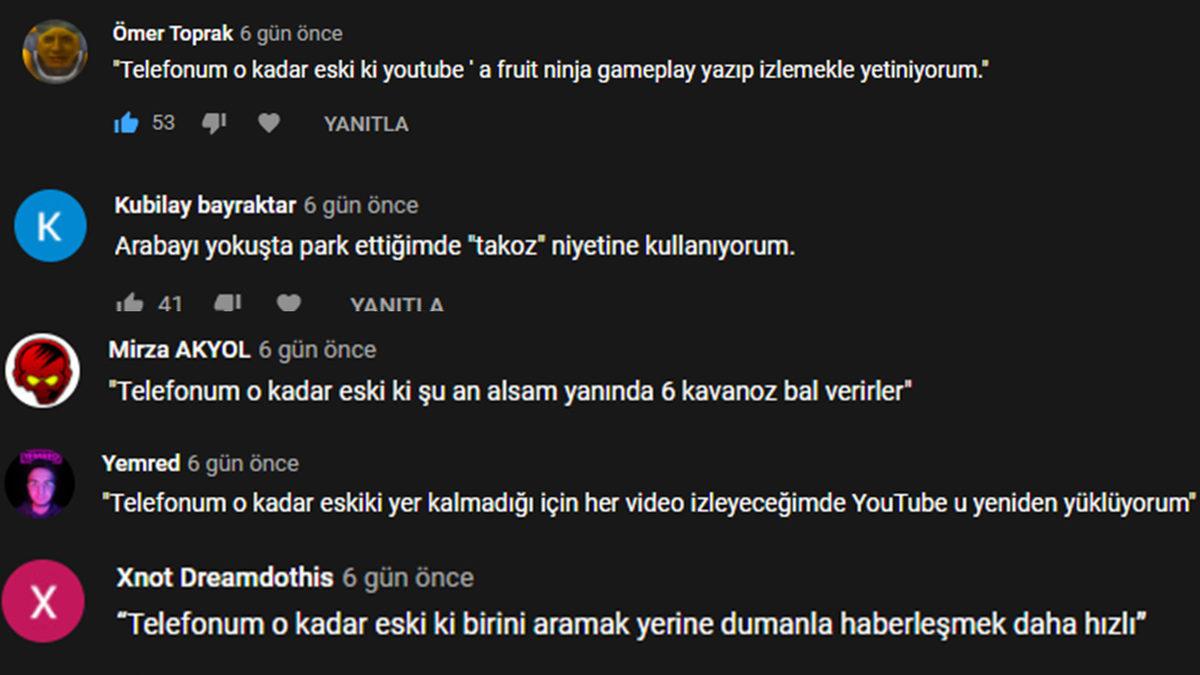Visit Kubilay bayraktar channel name link
Viewport: 1200px width, 675px height.
[x=205, y=205]
